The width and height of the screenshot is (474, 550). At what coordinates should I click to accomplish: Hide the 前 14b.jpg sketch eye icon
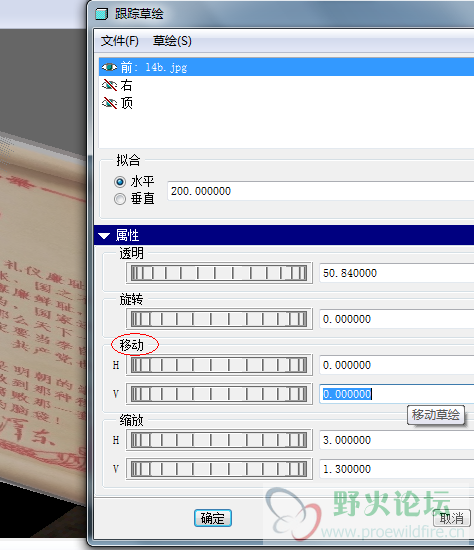pyautogui.click(x=109, y=67)
